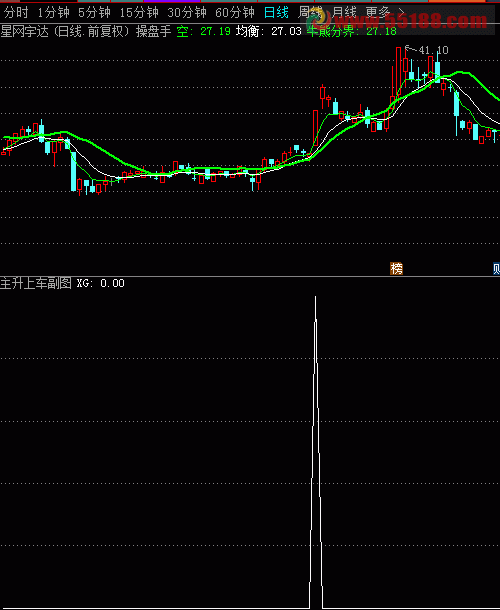500x610 pixels.
Task: Select the 30分钟 period tab
Action: [187, 13]
